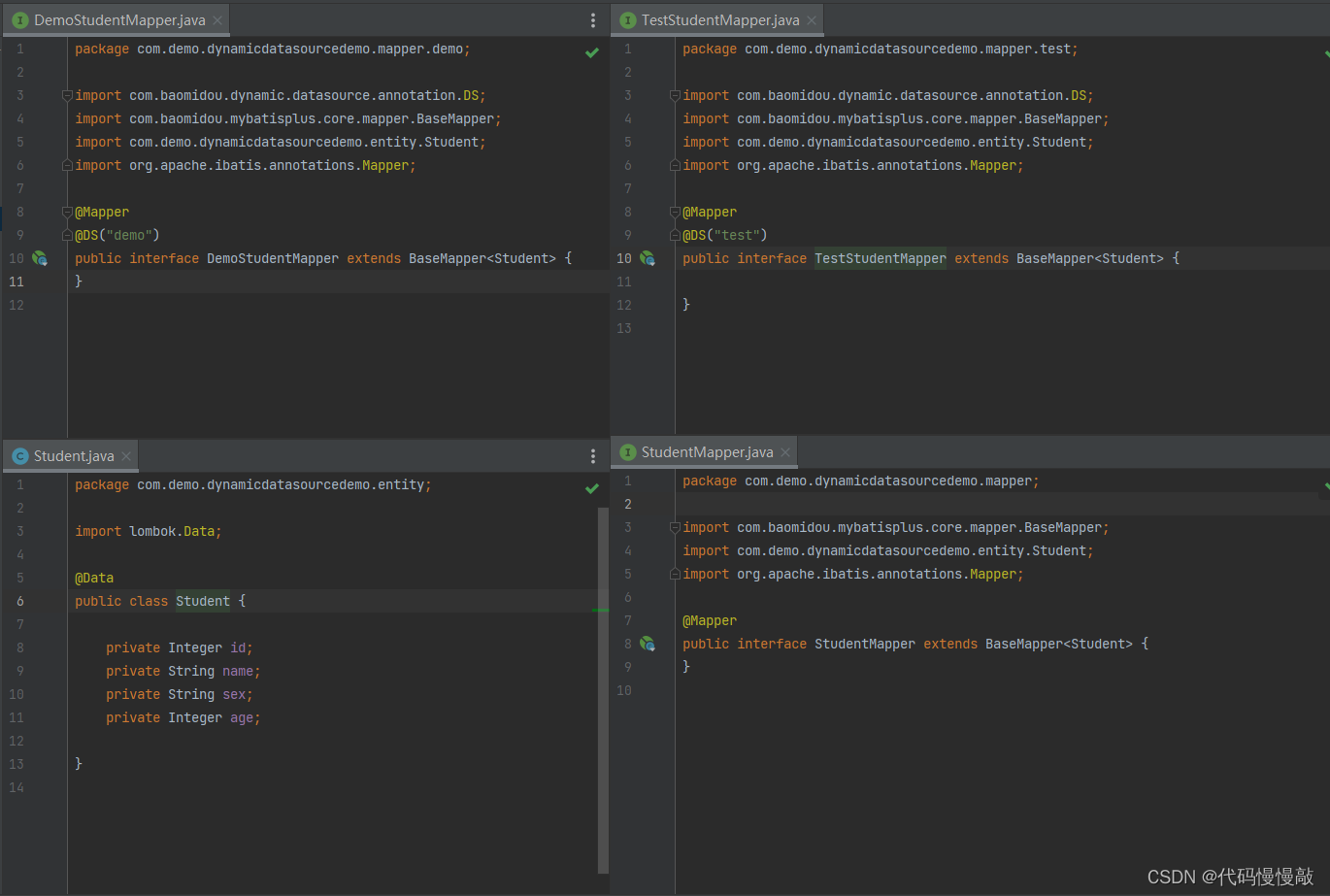1330x896 pixels.
Task: Close the TestStudentMapper.java tab
Action: pyautogui.click(x=812, y=20)
